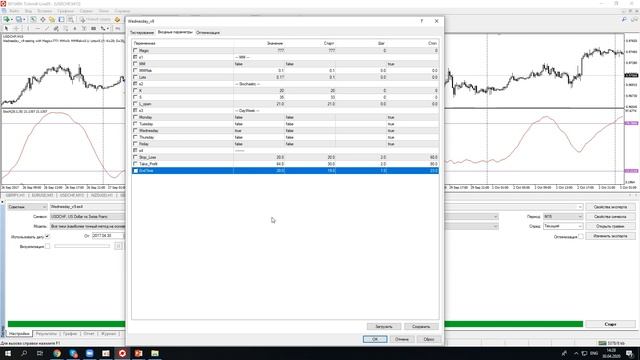Click the Сброс button

tap(429, 339)
